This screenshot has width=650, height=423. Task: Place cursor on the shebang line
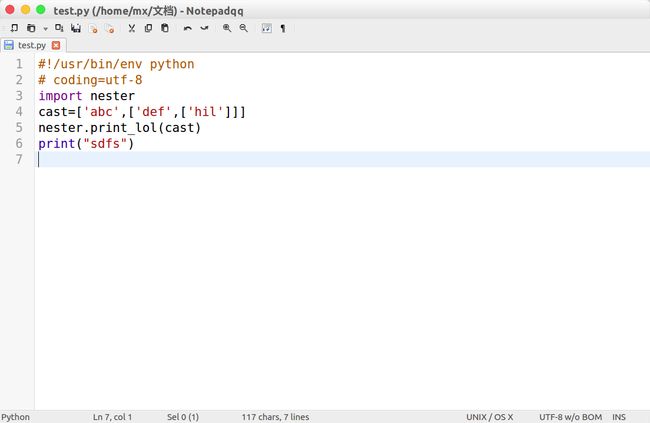116,64
